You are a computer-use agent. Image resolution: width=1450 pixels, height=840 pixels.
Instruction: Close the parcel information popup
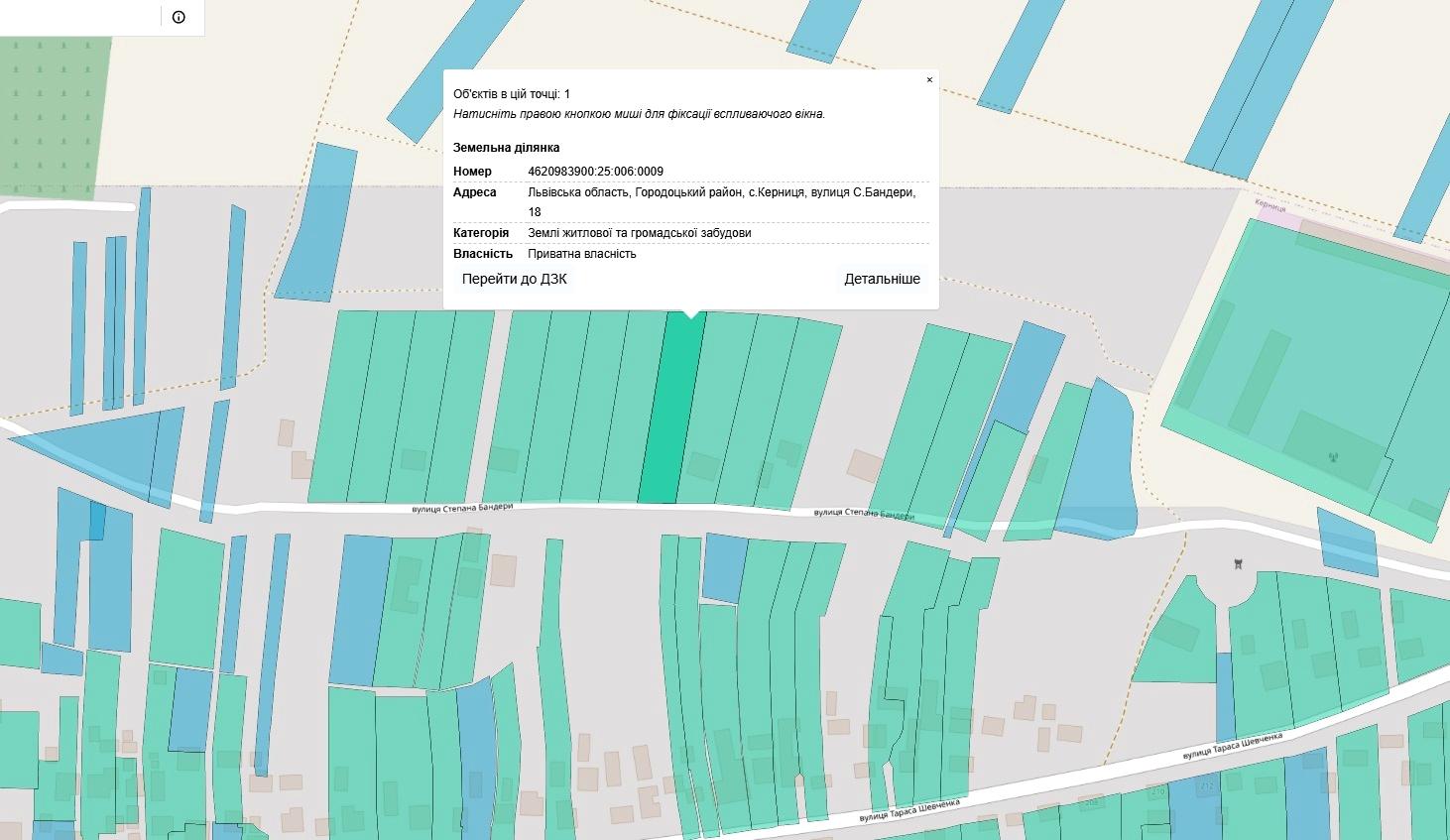[929, 80]
